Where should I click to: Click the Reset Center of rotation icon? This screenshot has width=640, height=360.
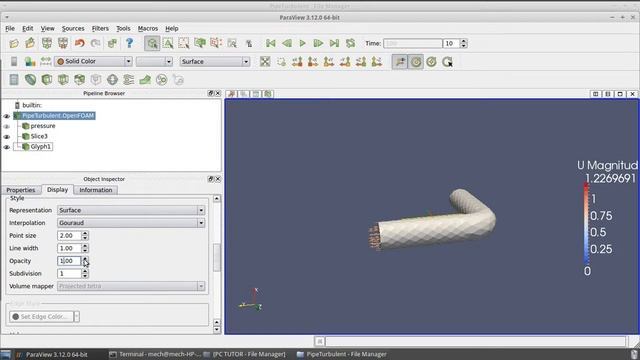click(x=431, y=62)
